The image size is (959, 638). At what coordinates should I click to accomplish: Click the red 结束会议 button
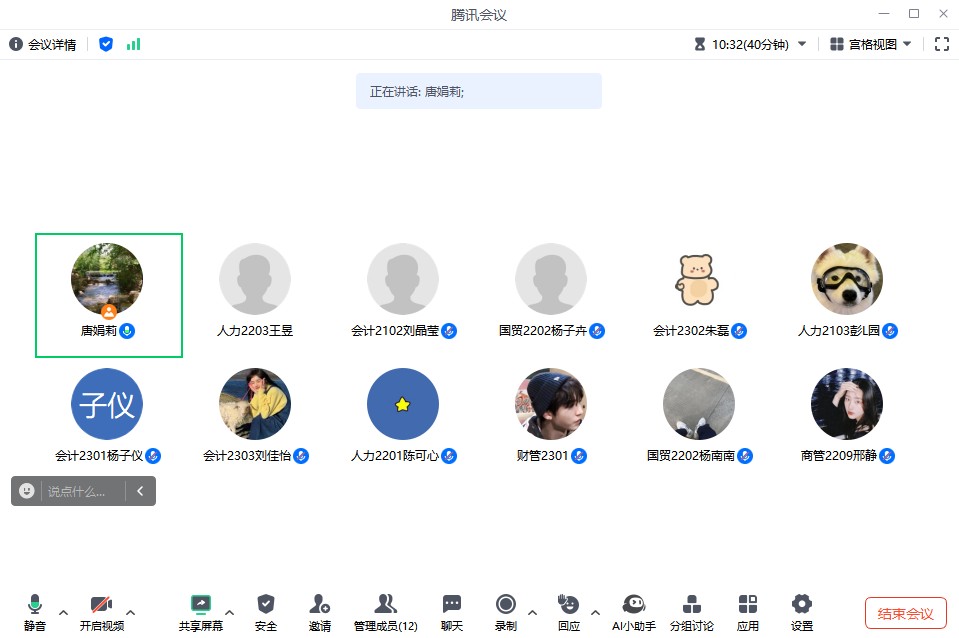pyautogui.click(x=905, y=613)
